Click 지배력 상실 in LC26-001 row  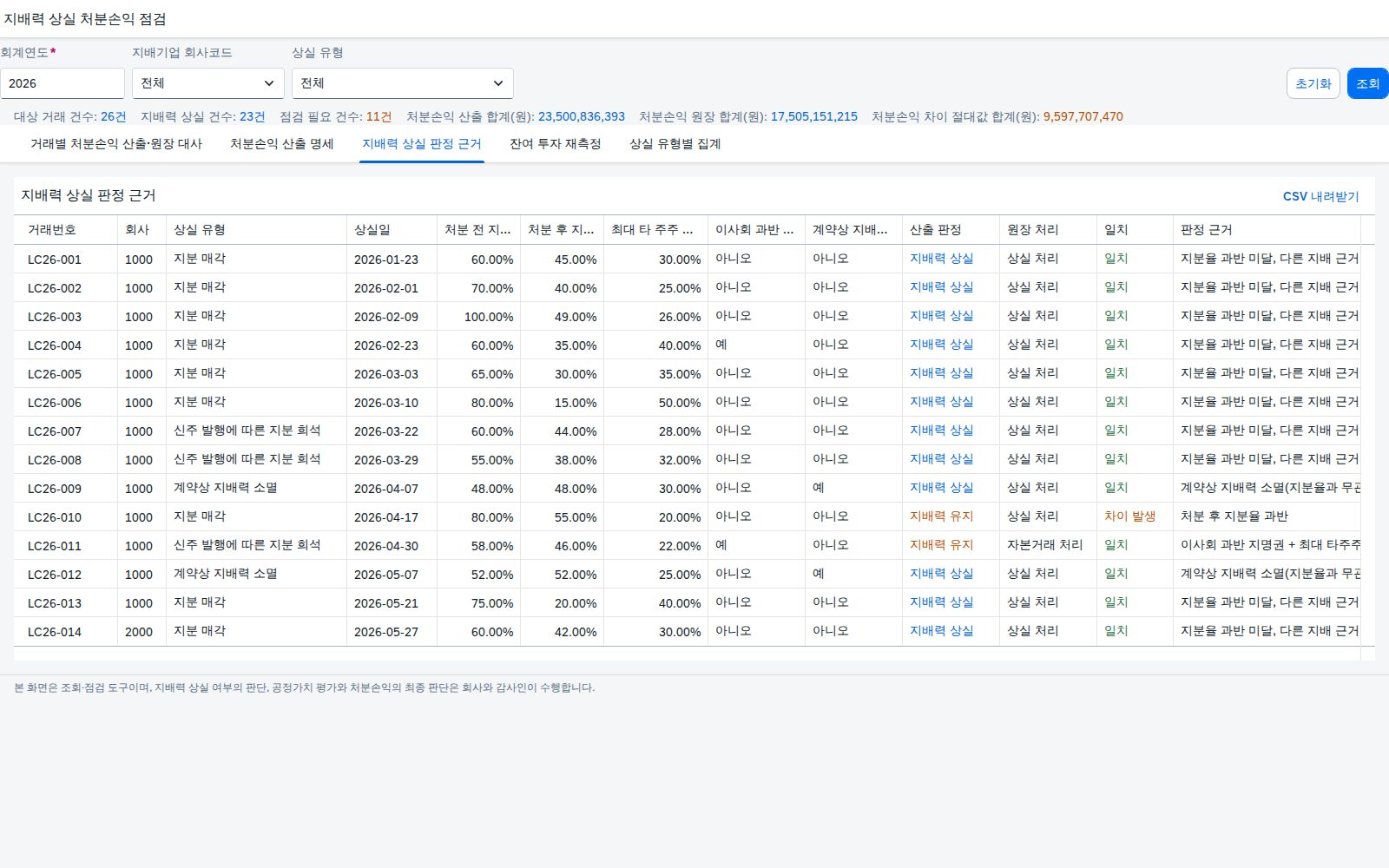(941, 259)
